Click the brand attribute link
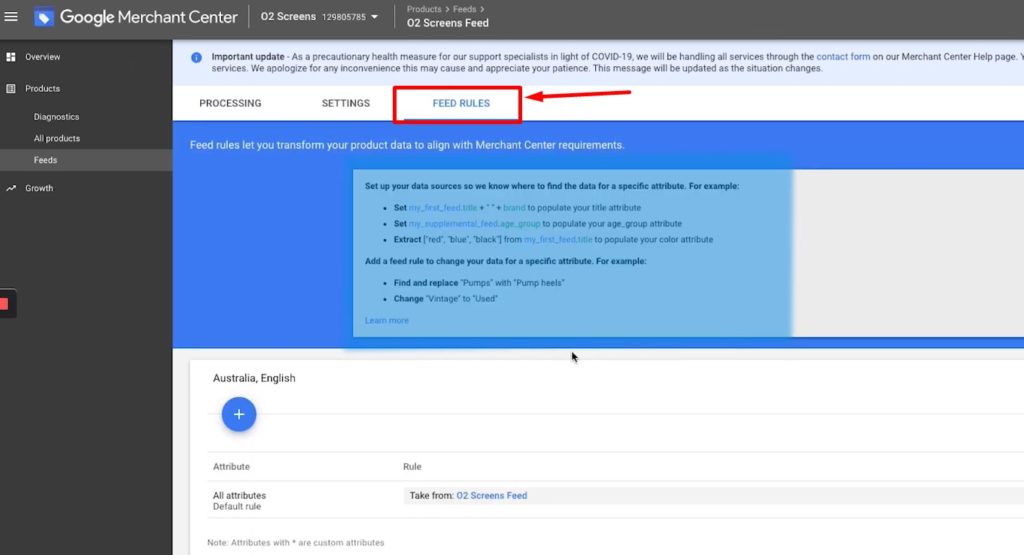Image resolution: width=1024 pixels, height=555 pixels. [x=514, y=208]
